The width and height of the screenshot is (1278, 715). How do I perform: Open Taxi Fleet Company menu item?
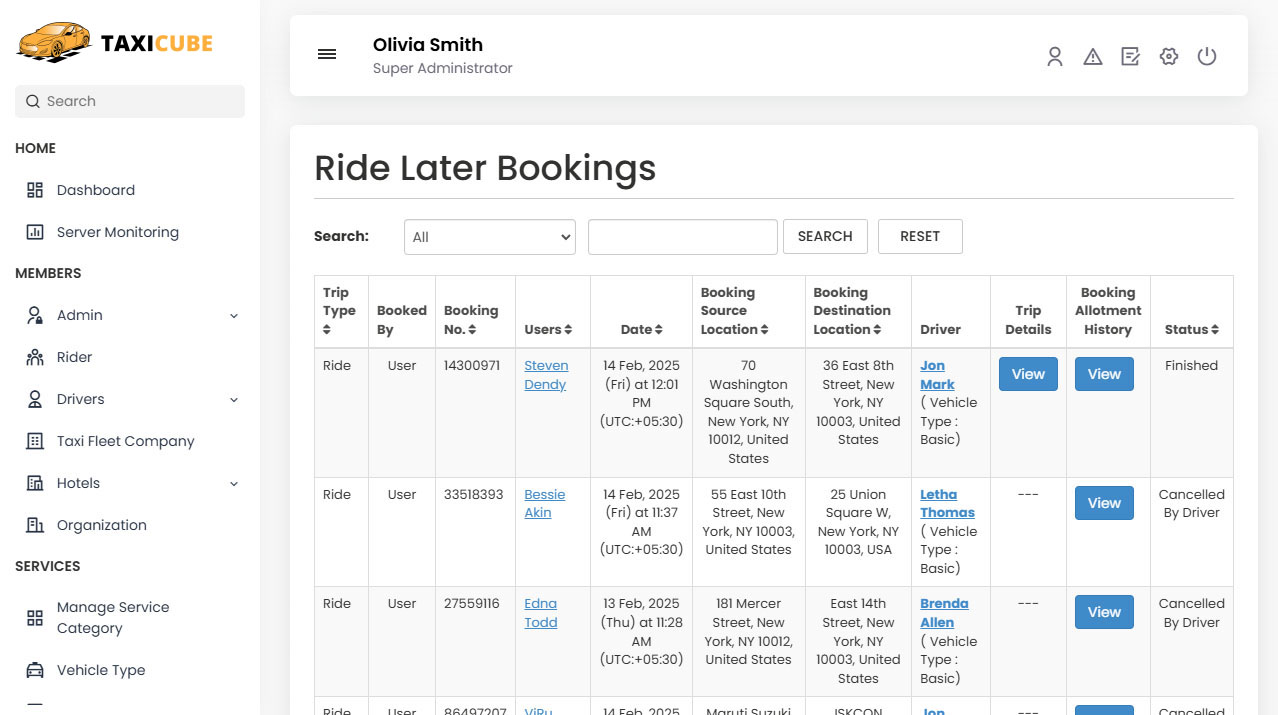pyautogui.click(x=125, y=441)
